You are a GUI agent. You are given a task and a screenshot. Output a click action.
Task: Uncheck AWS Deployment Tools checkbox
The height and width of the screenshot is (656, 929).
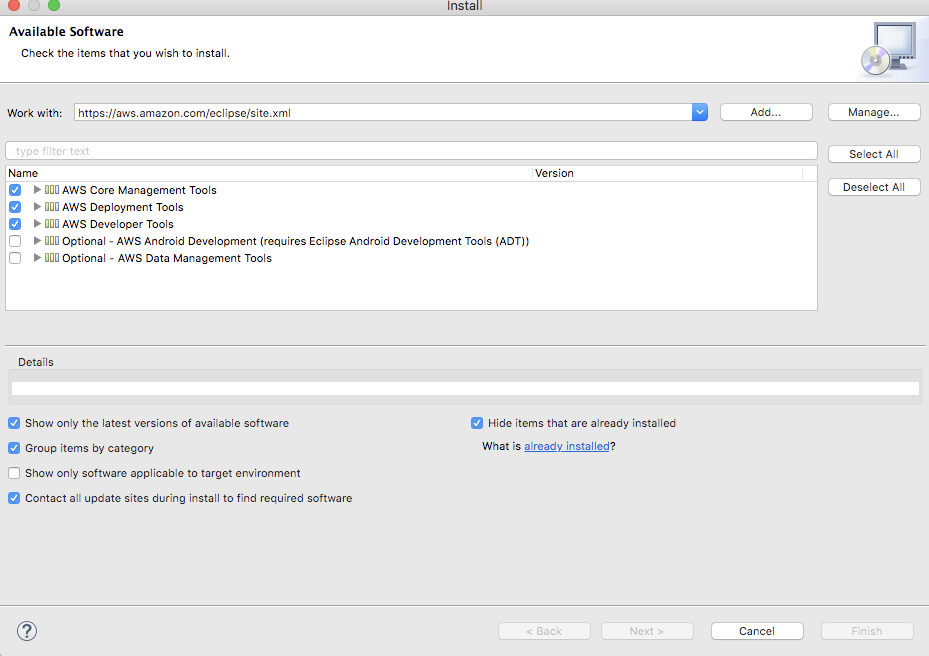[15, 207]
